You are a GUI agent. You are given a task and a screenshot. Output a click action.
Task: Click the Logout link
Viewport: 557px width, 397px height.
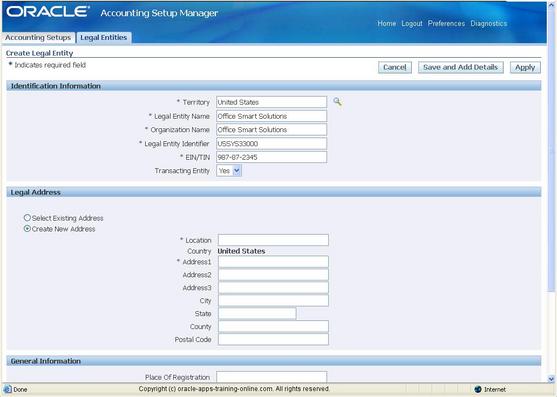pos(412,23)
